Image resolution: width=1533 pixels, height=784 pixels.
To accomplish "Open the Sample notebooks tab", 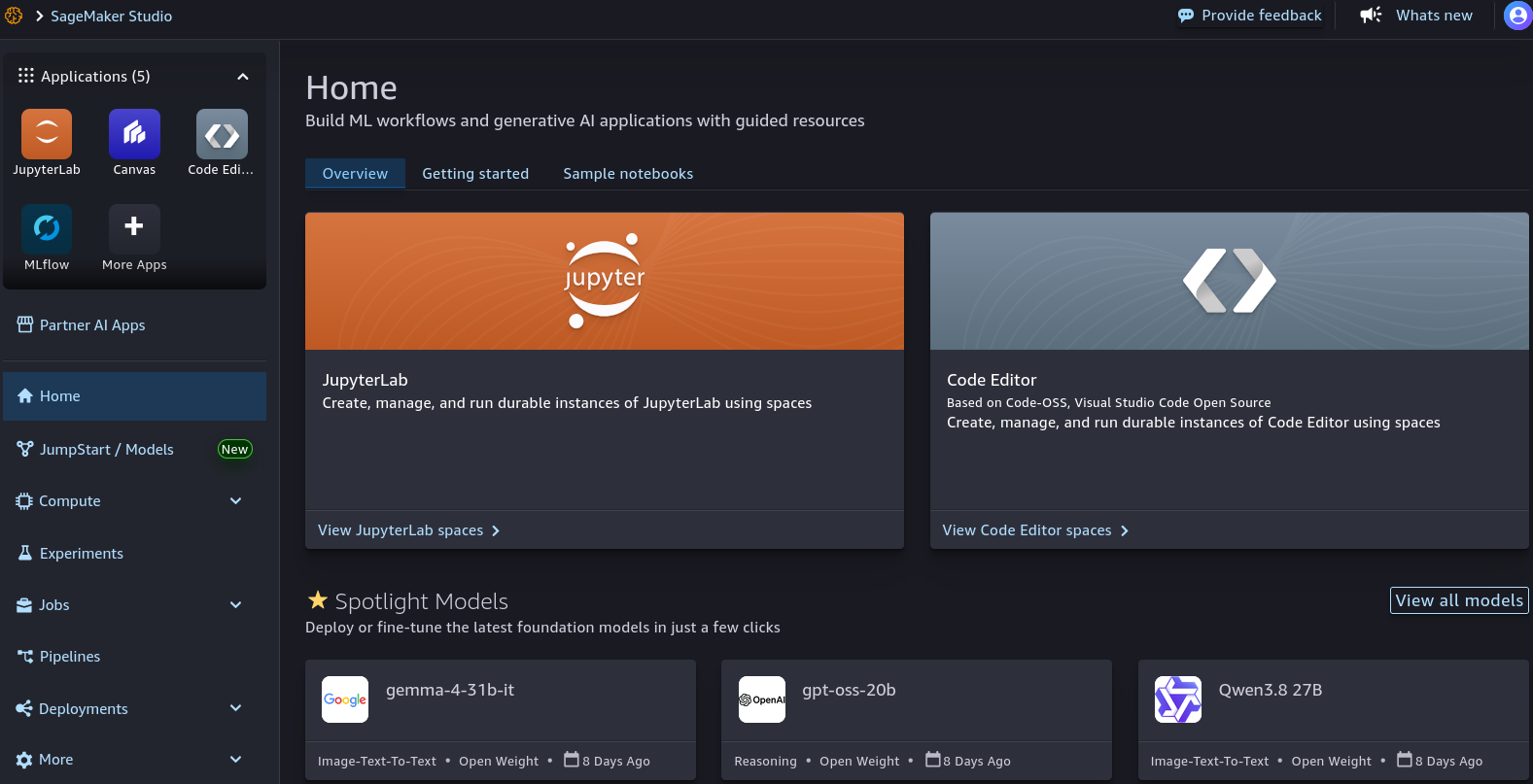I will (x=628, y=173).
